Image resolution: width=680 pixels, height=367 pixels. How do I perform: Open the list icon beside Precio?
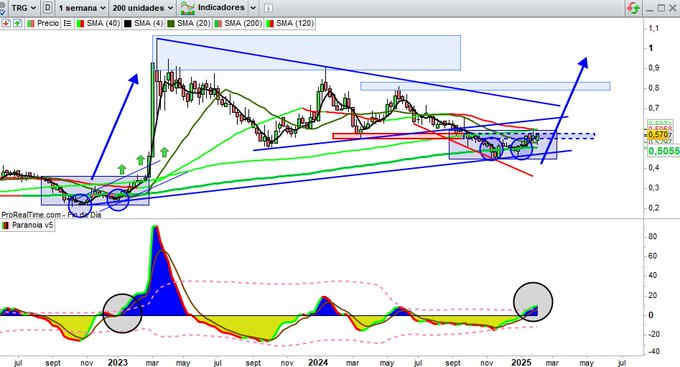pos(67,23)
